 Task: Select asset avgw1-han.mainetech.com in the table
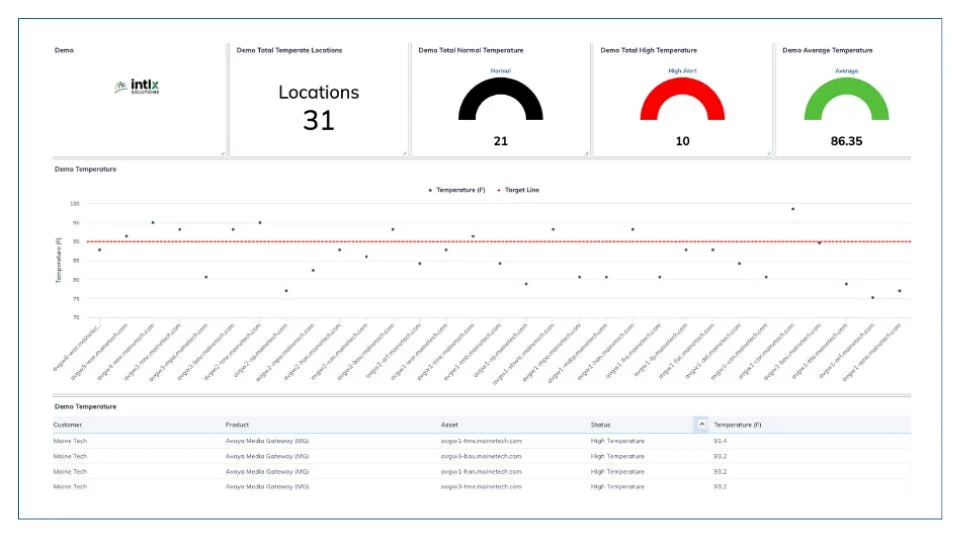481,471
